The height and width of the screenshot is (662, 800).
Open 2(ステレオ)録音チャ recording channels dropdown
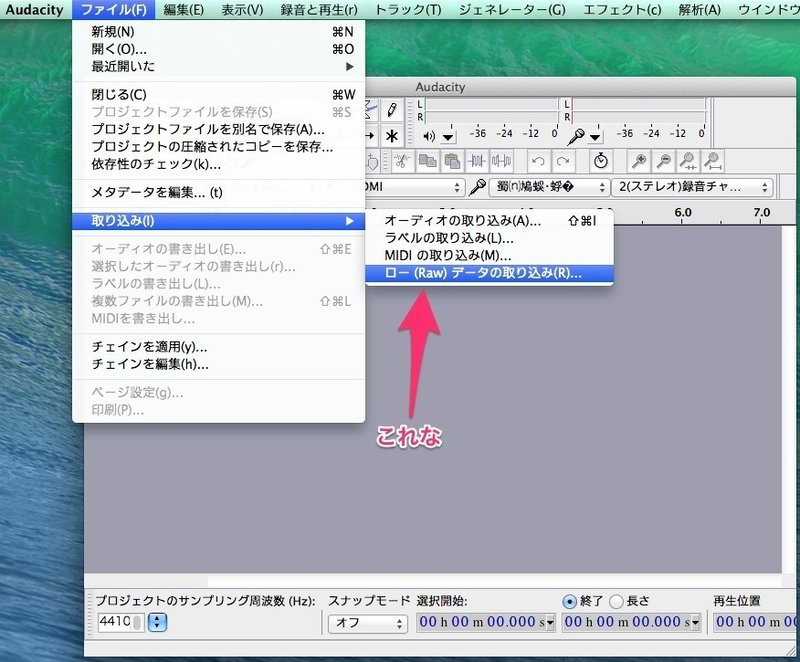(x=692, y=187)
